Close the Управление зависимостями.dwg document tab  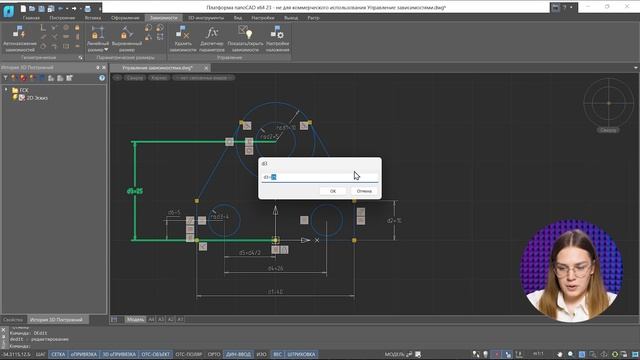pos(206,68)
